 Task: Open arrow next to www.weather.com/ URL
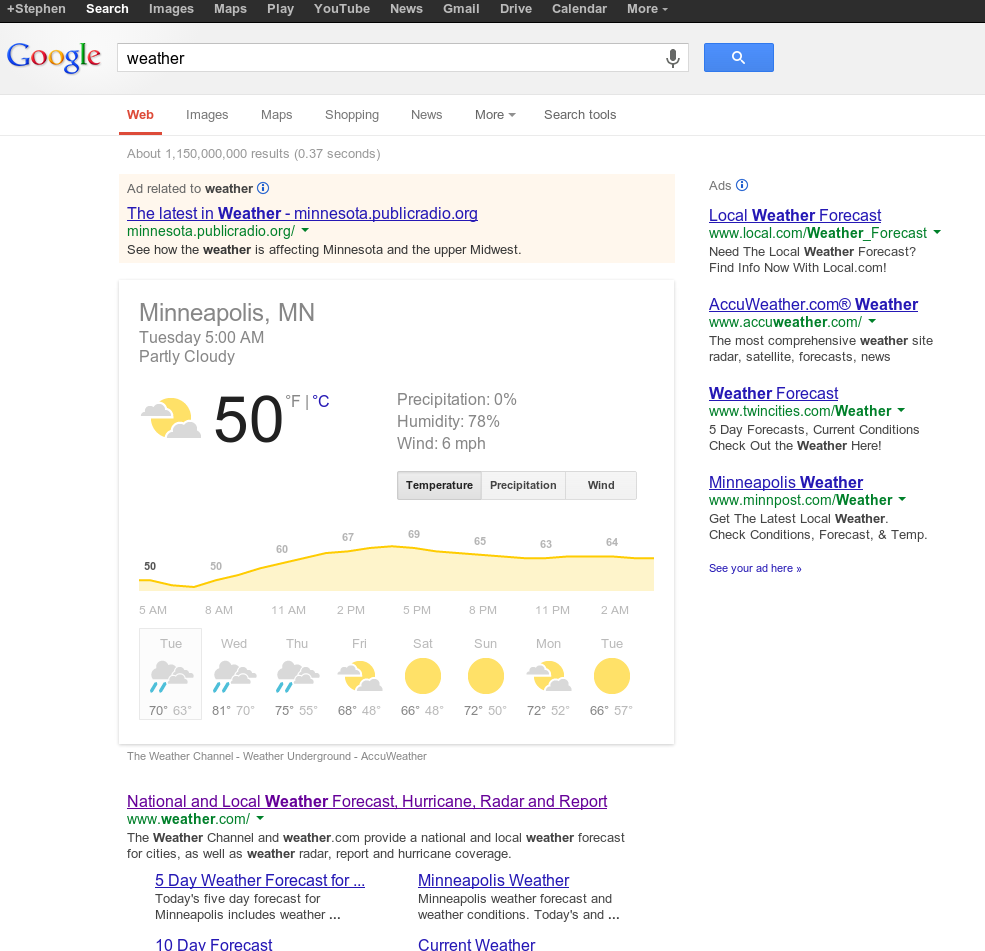[x=261, y=818]
